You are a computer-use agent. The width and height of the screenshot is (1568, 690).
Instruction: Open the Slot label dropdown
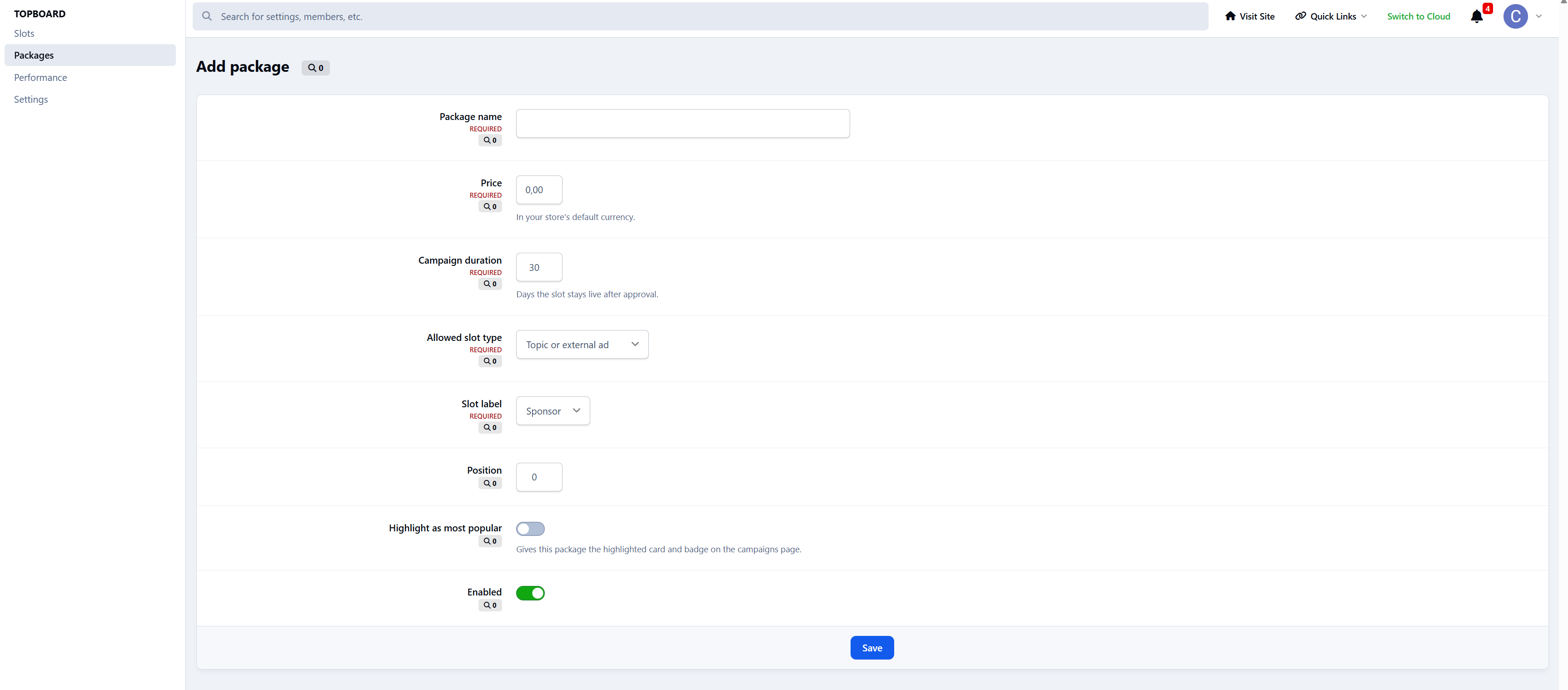coord(553,411)
